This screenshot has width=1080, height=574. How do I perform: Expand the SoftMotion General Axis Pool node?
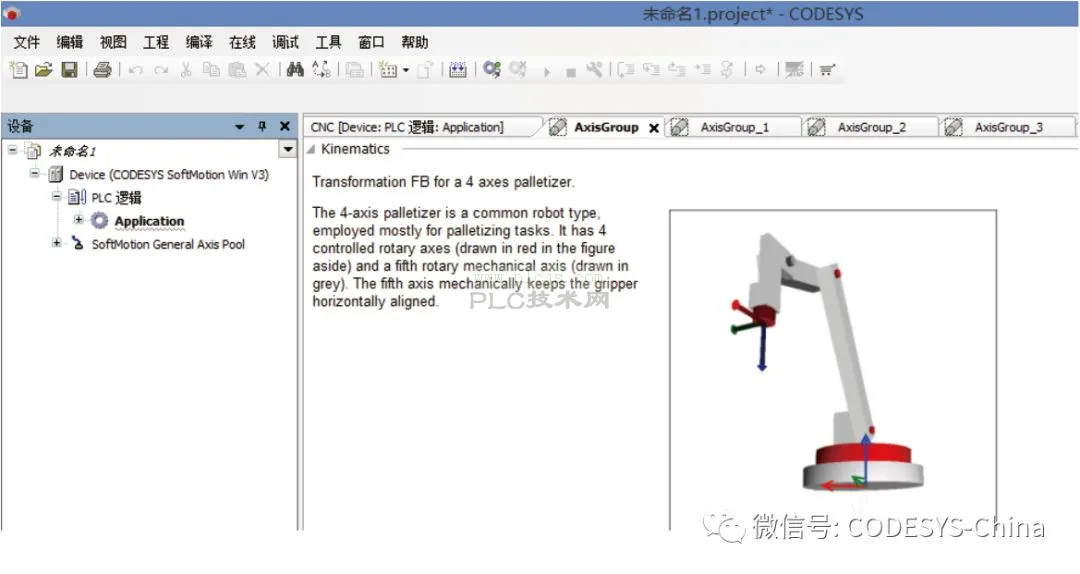[56, 243]
